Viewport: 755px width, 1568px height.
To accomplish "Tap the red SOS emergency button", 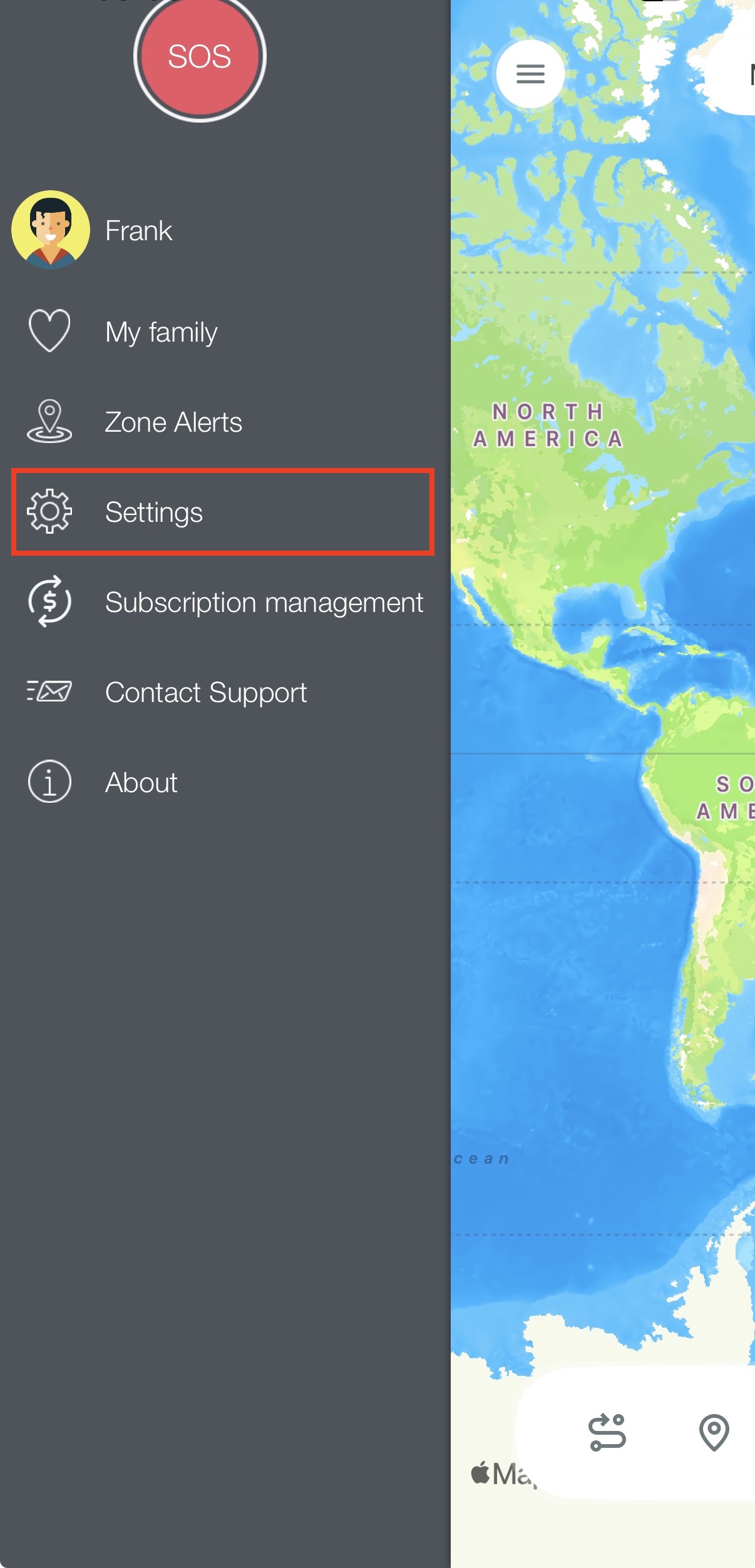I will coord(200,56).
